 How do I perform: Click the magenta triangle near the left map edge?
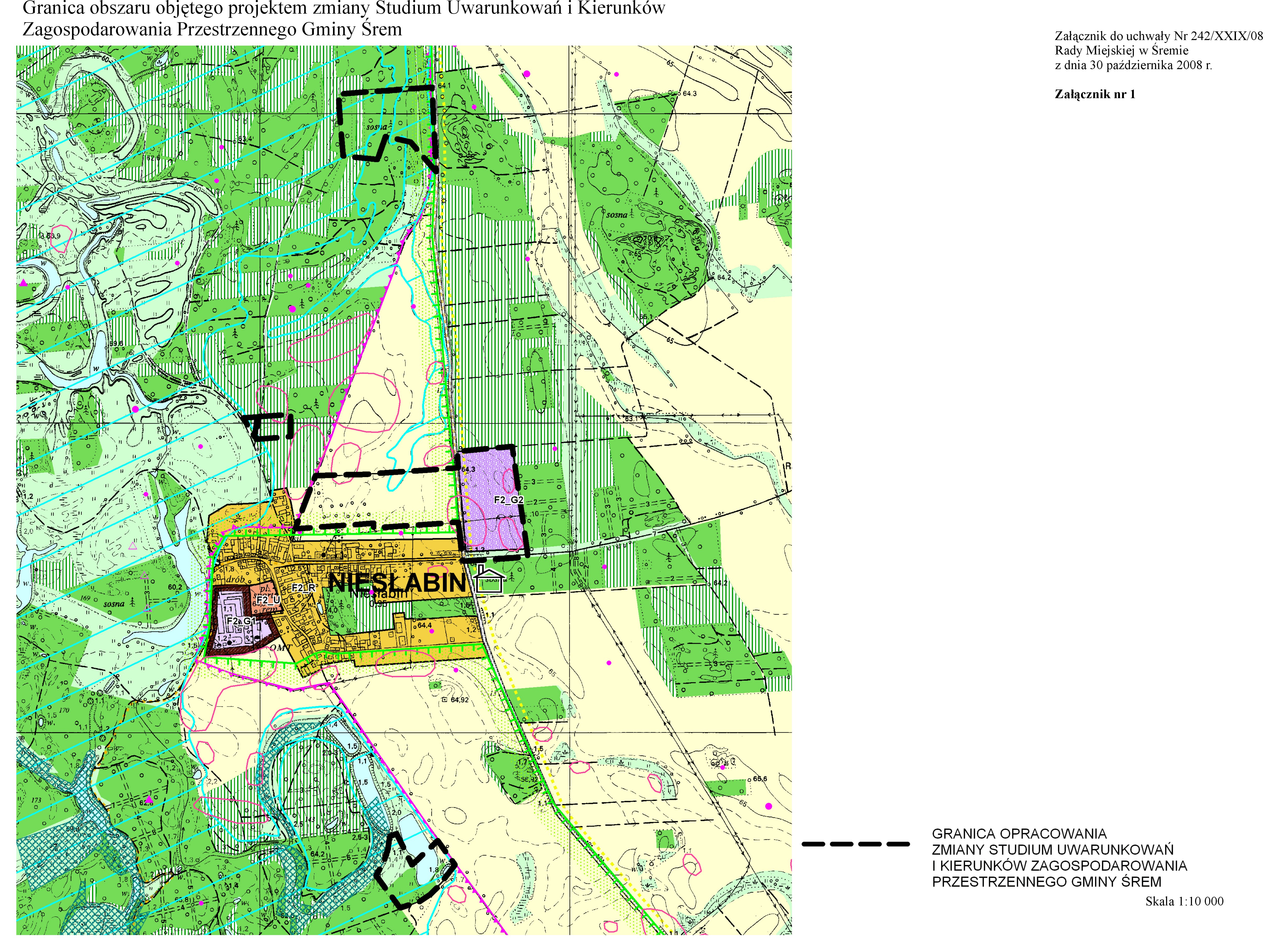[24, 283]
